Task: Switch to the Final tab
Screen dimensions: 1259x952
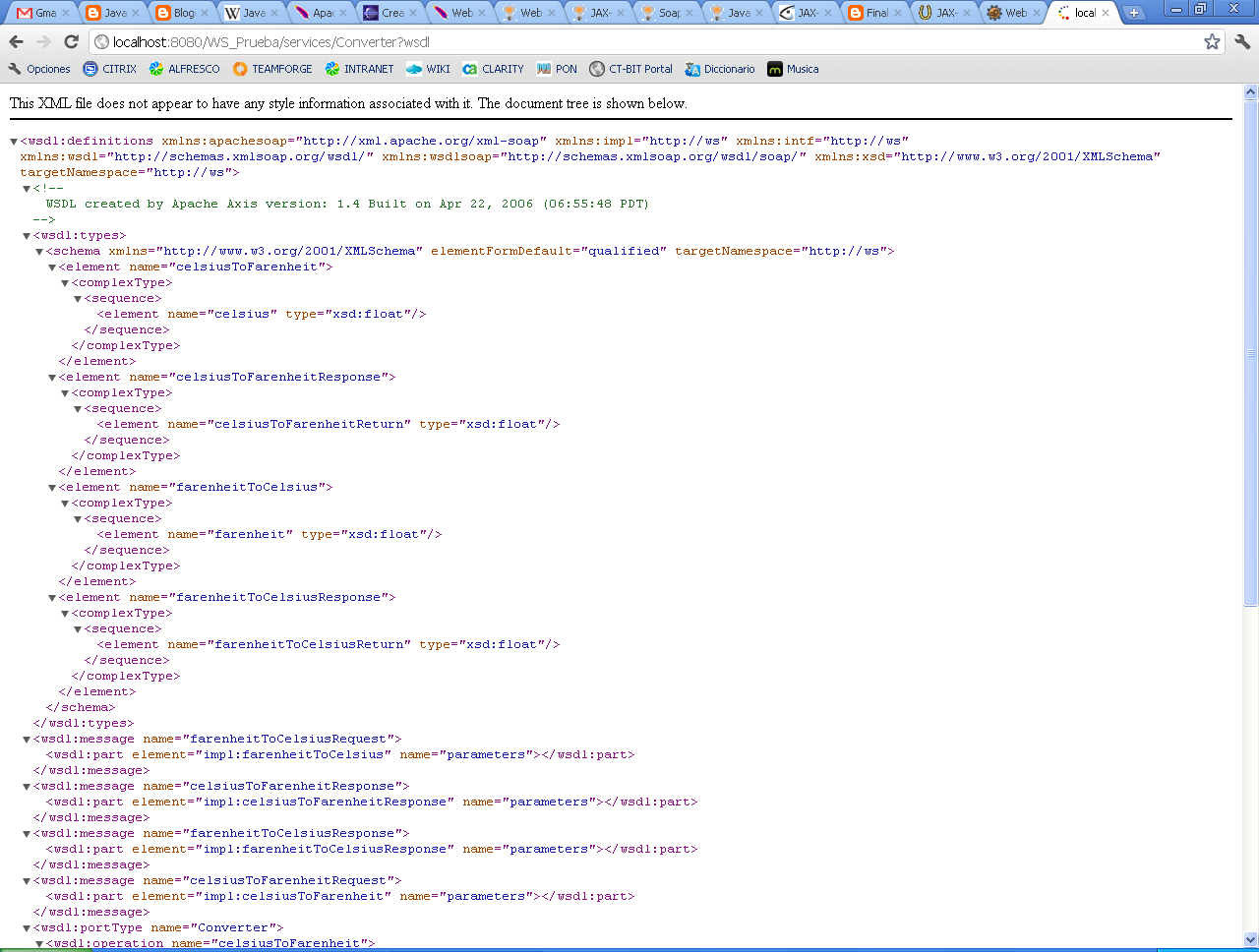Action: tap(875, 13)
